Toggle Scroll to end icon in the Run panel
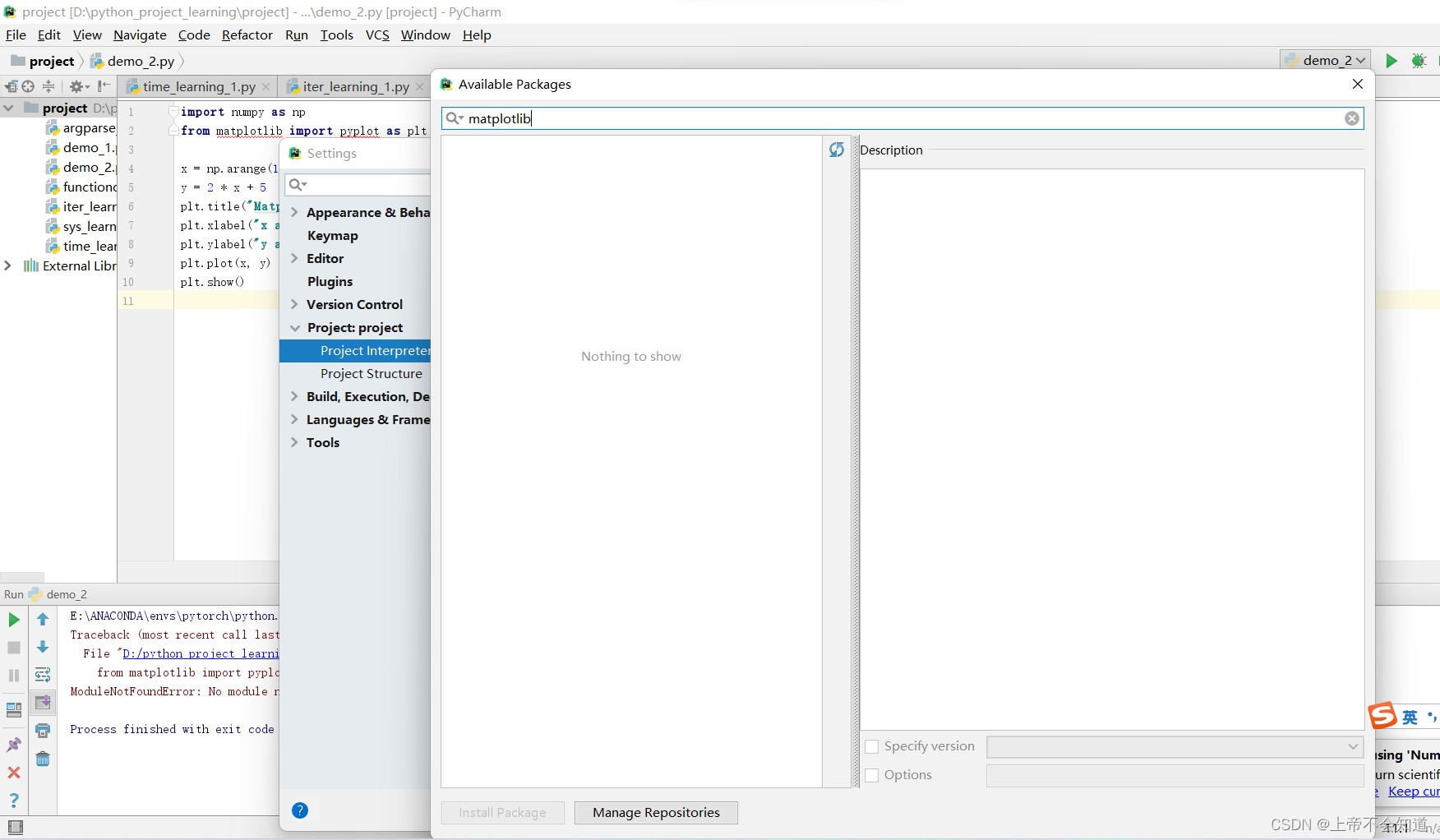 pyautogui.click(x=43, y=703)
